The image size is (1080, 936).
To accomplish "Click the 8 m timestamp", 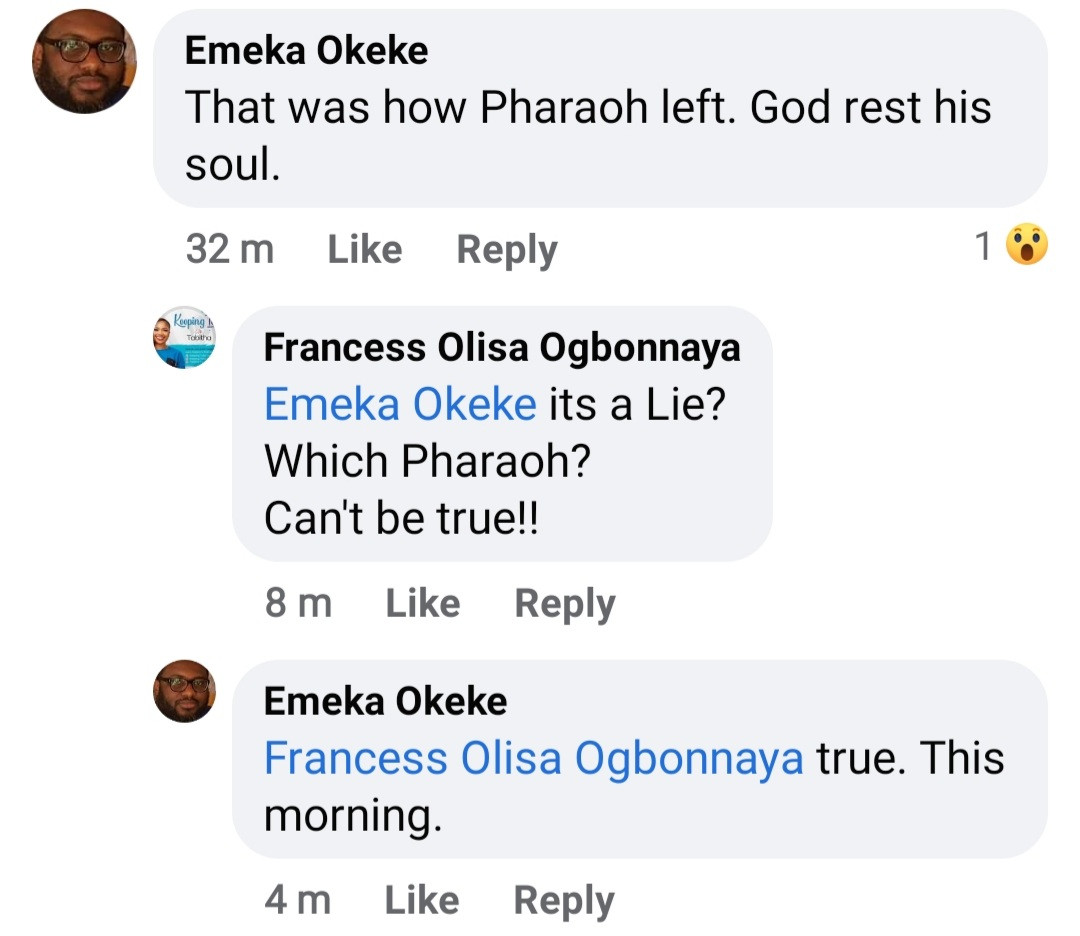I will [298, 603].
